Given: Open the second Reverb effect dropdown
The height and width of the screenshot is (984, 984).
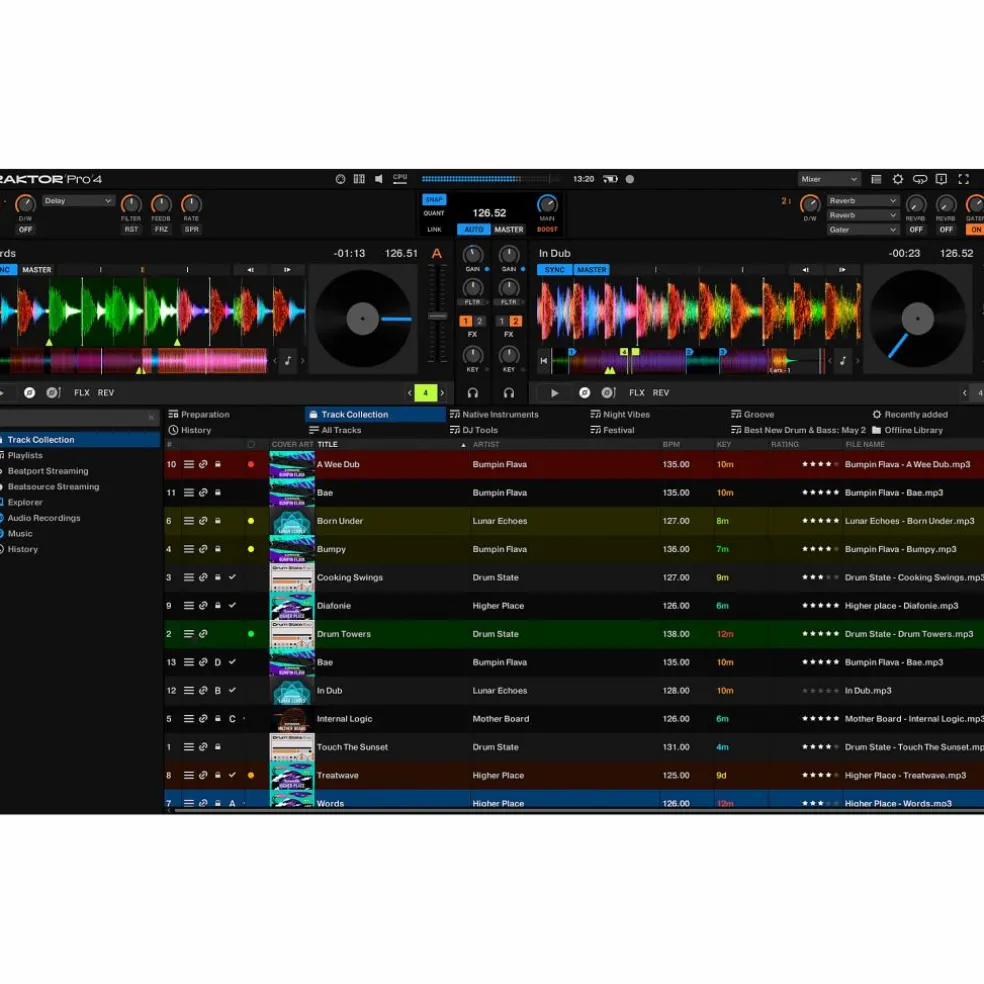Looking at the screenshot, I should (862, 215).
